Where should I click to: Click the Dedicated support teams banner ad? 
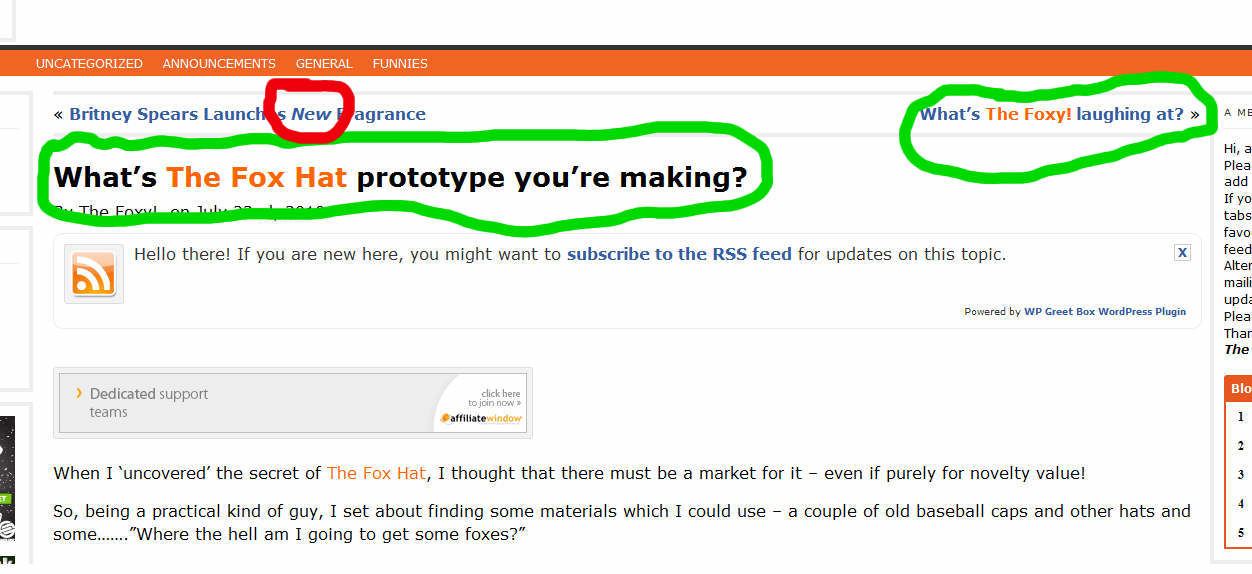point(293,403)
